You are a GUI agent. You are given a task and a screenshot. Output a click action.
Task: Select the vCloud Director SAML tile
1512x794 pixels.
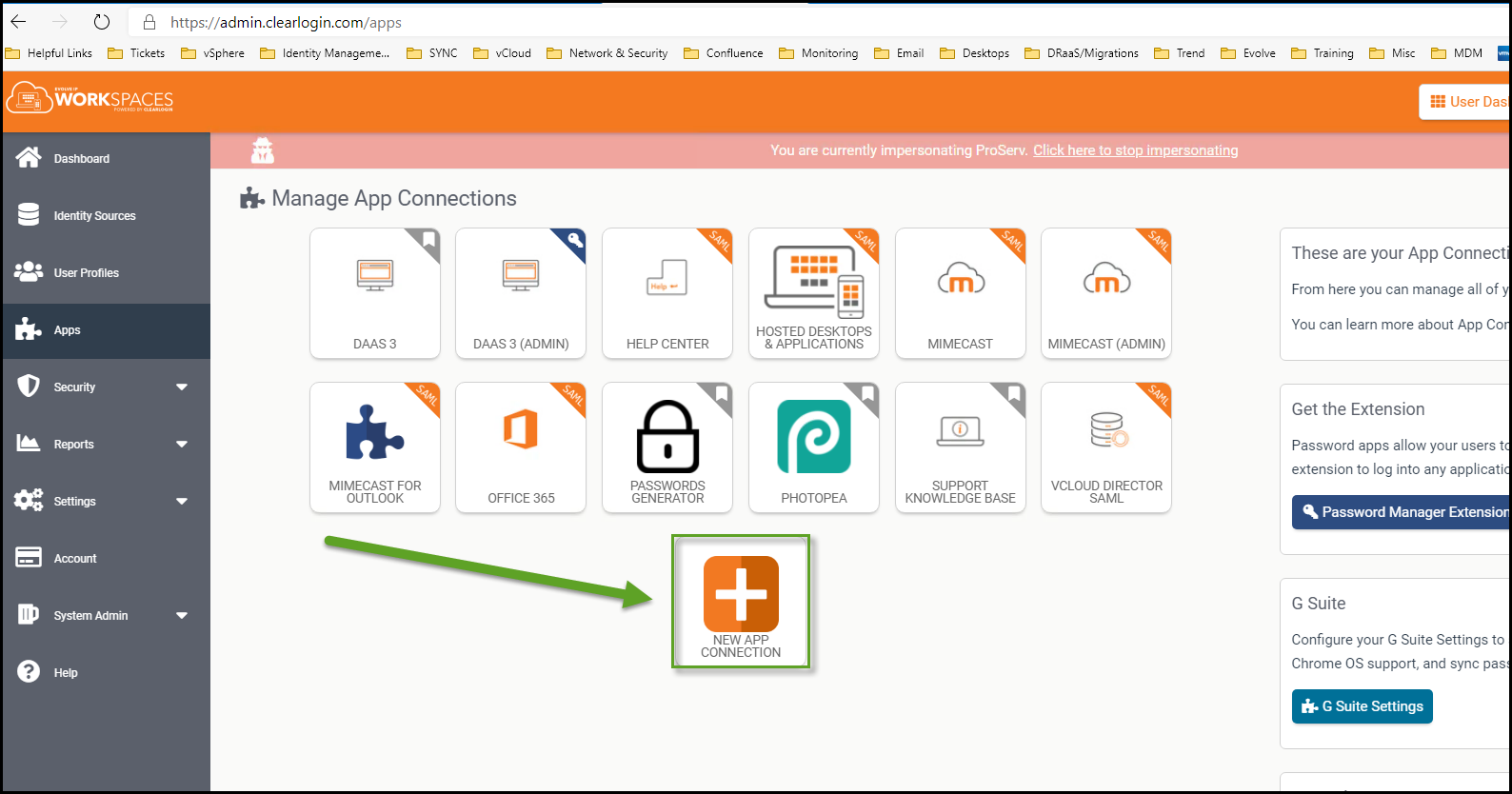click(1106, 447)
